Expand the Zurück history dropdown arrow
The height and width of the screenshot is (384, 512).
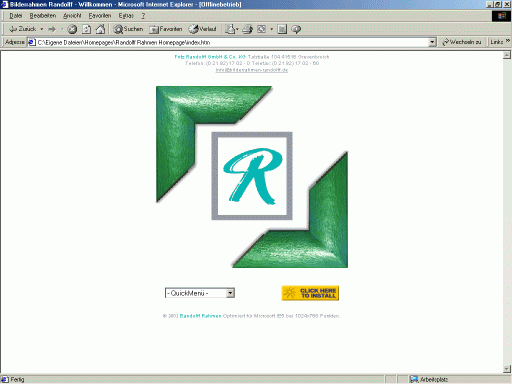click(x=42, y=29)
